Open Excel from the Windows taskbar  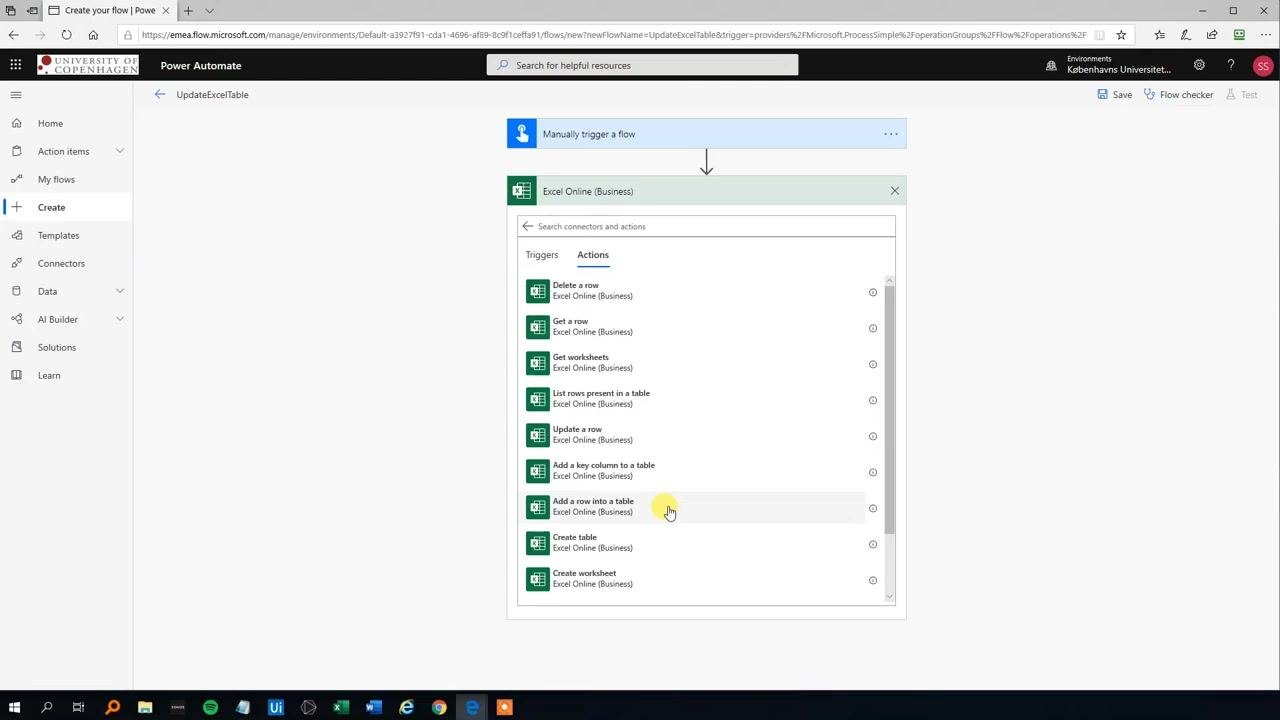point(341,707)
